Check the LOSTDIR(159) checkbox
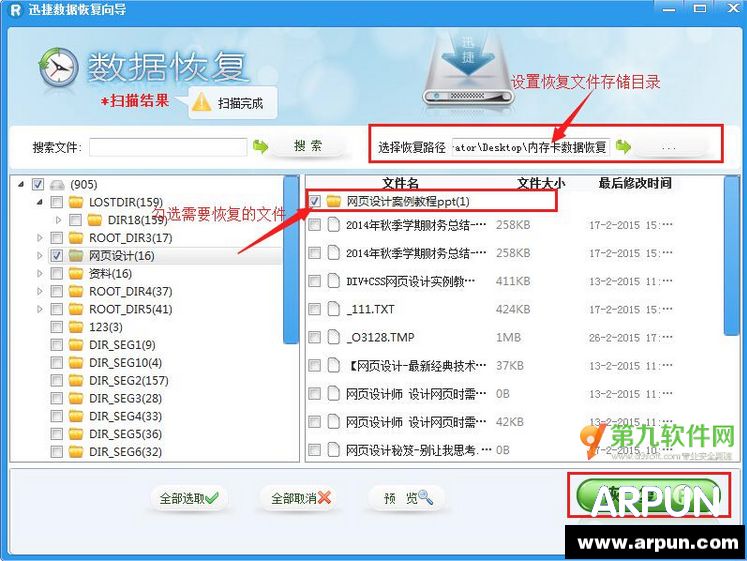The width and height of the screenshot is (747, 561). tap(56, 202)
